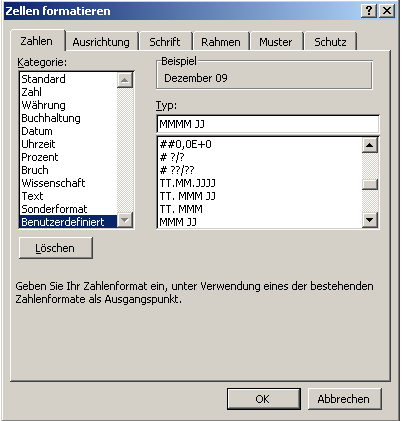Click the help question mark icon
402x421 pixels.
(x=369, y=11)
